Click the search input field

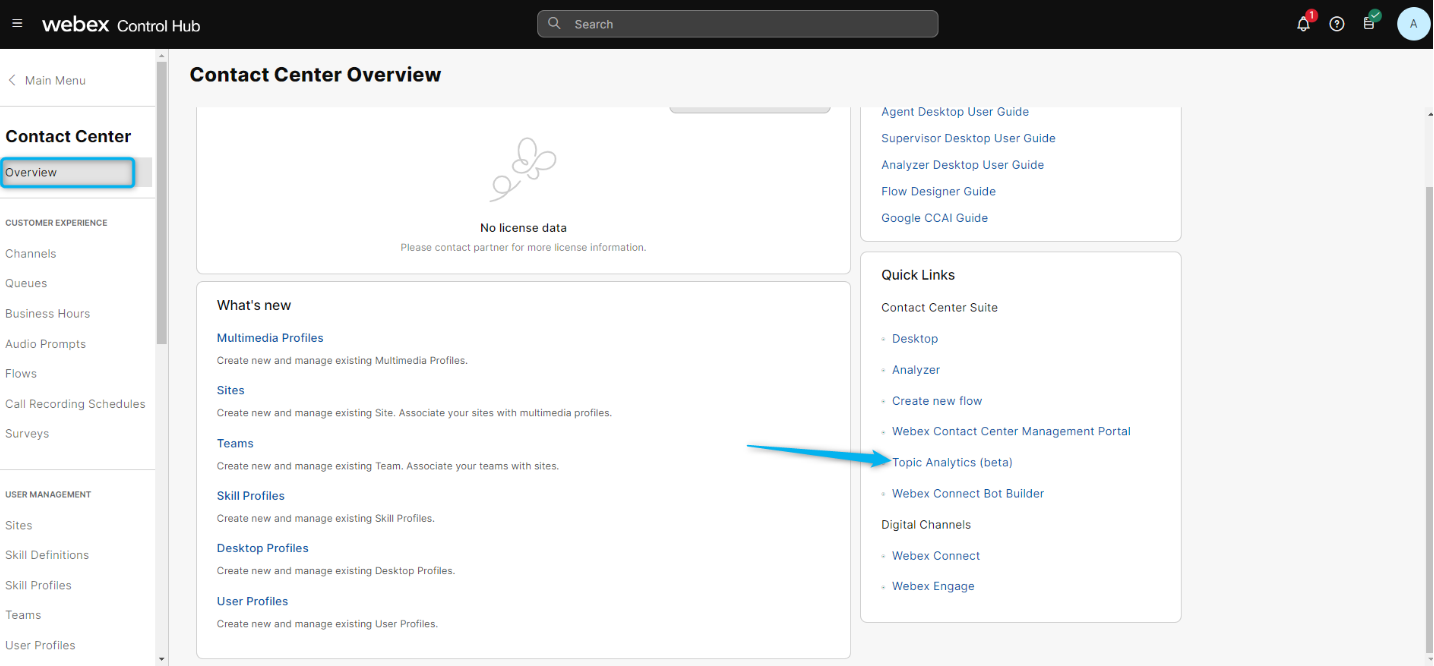coord(737,24)
